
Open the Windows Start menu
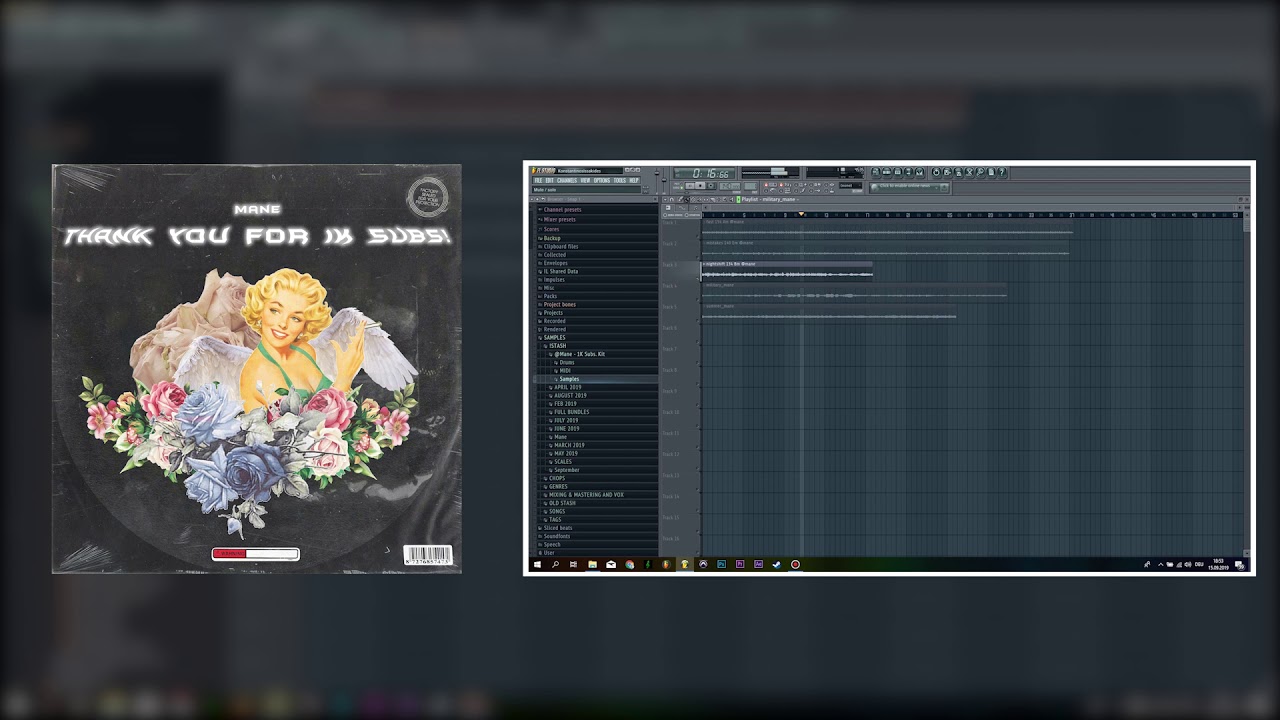tap(536, 564)
